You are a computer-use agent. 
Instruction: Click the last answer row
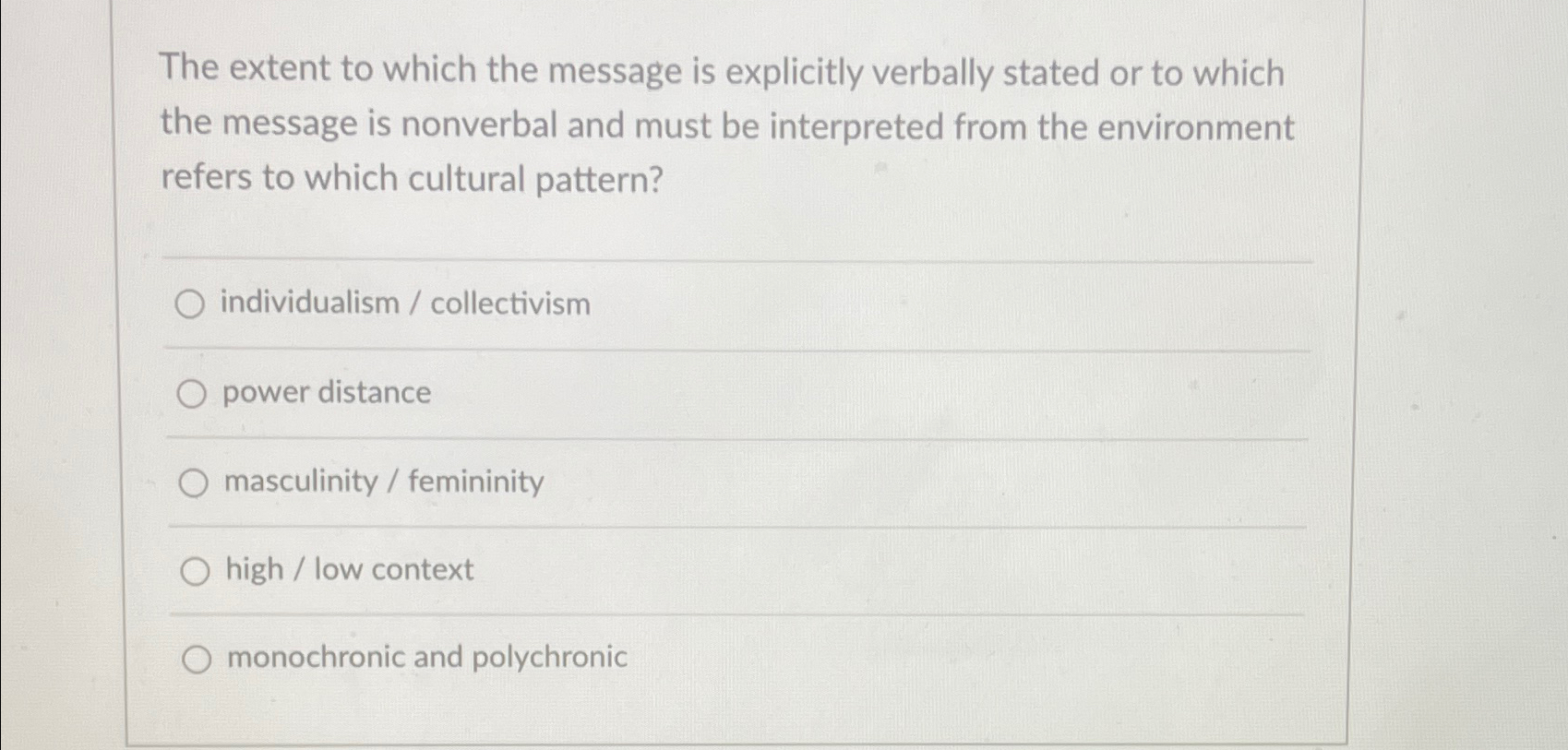[646, 657]
